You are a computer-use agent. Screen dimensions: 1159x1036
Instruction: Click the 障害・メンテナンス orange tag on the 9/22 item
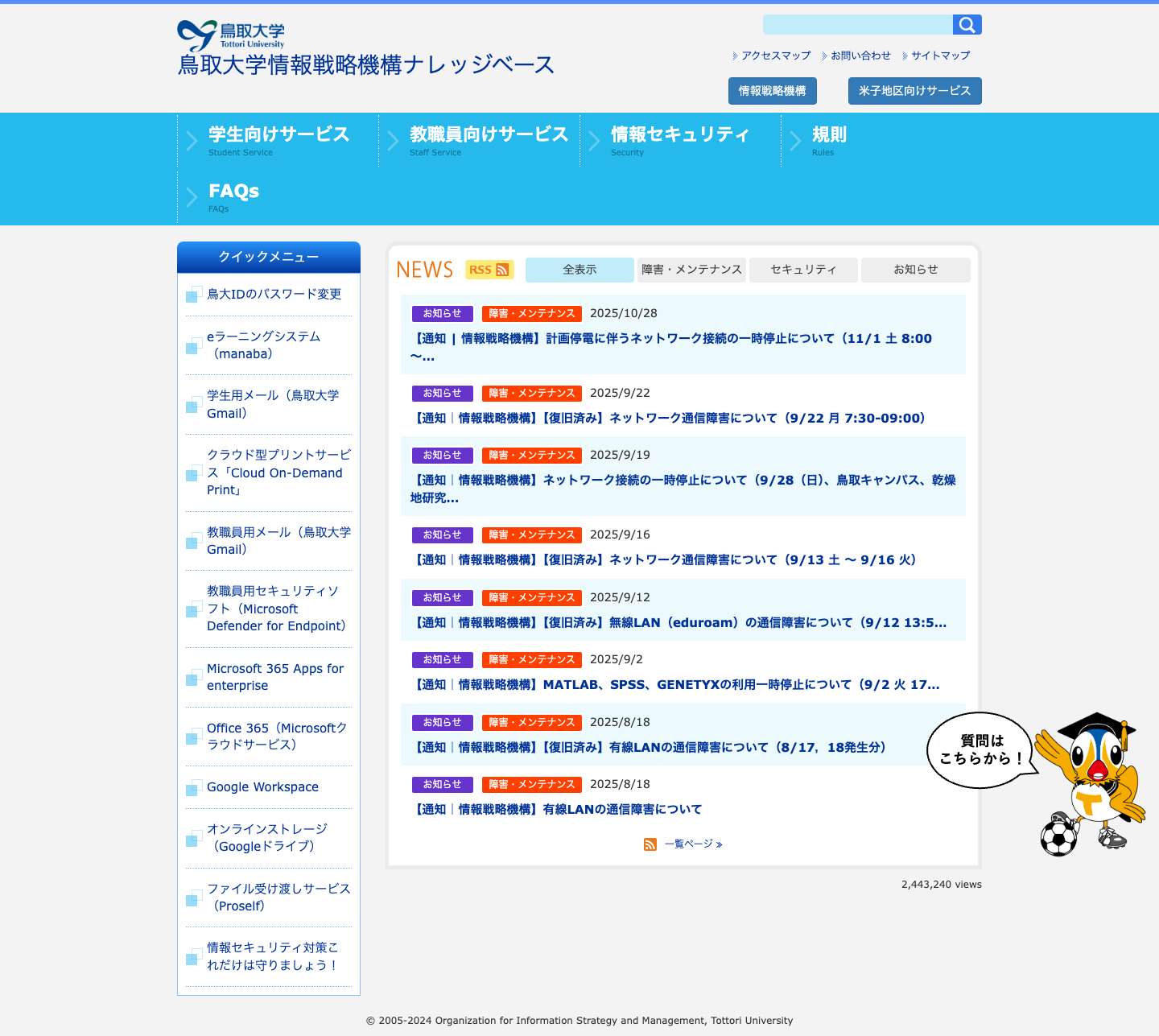[x=531, y=393]
